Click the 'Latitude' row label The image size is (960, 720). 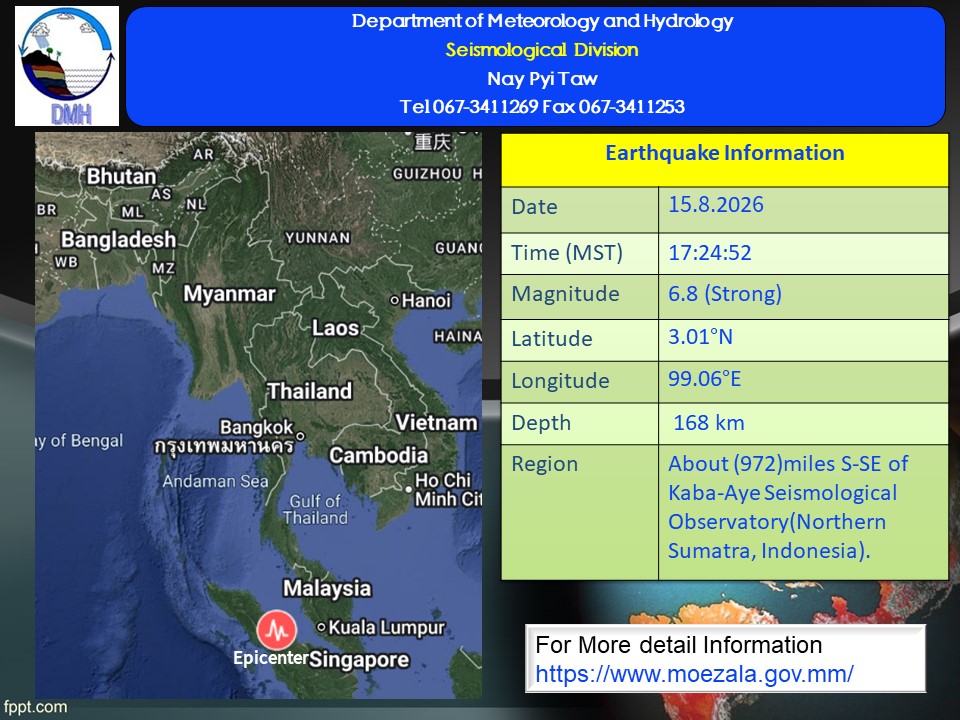552,339
